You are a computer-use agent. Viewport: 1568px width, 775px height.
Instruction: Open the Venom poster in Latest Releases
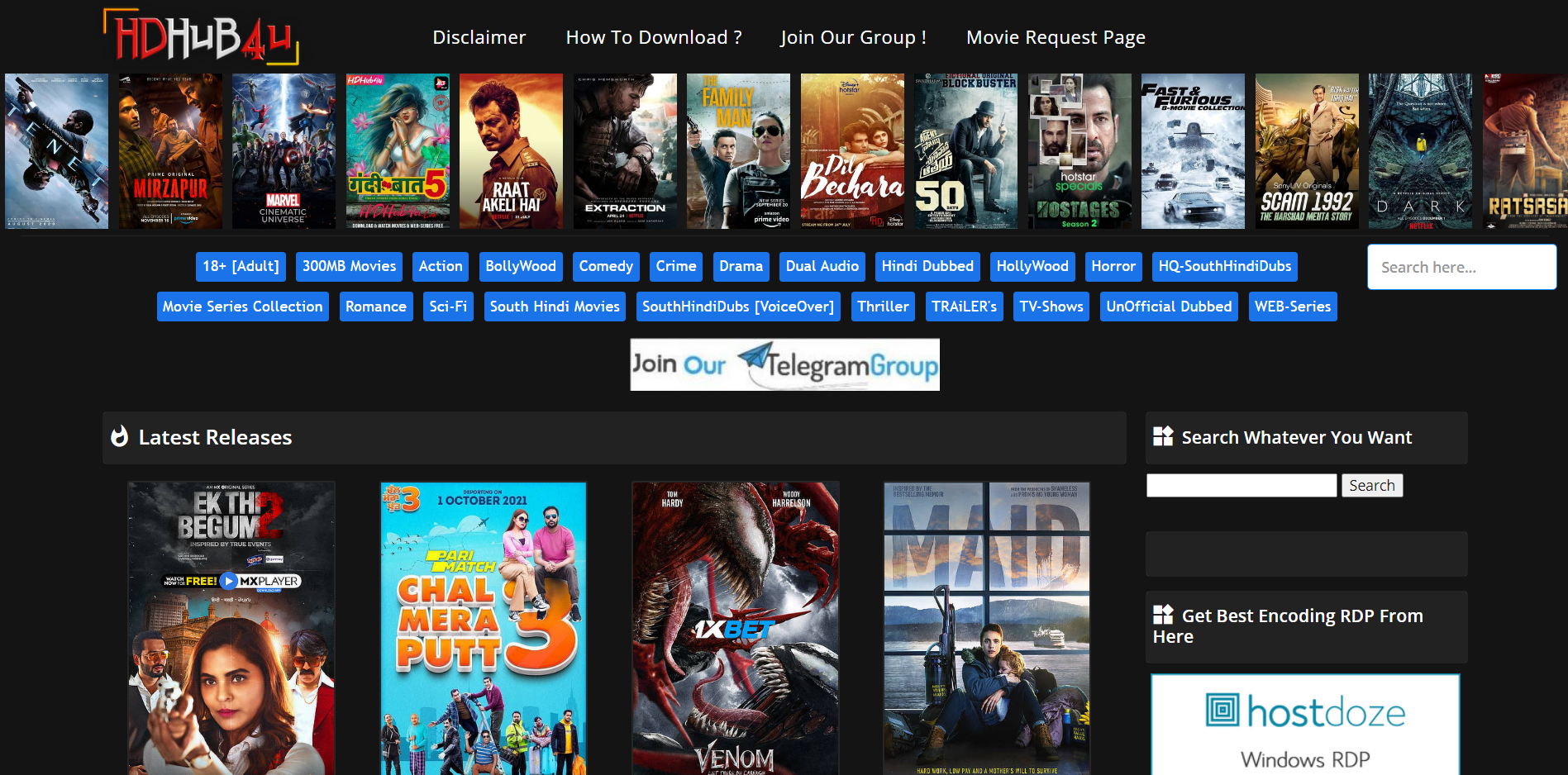pyautogui.click(x=735, y=628)
